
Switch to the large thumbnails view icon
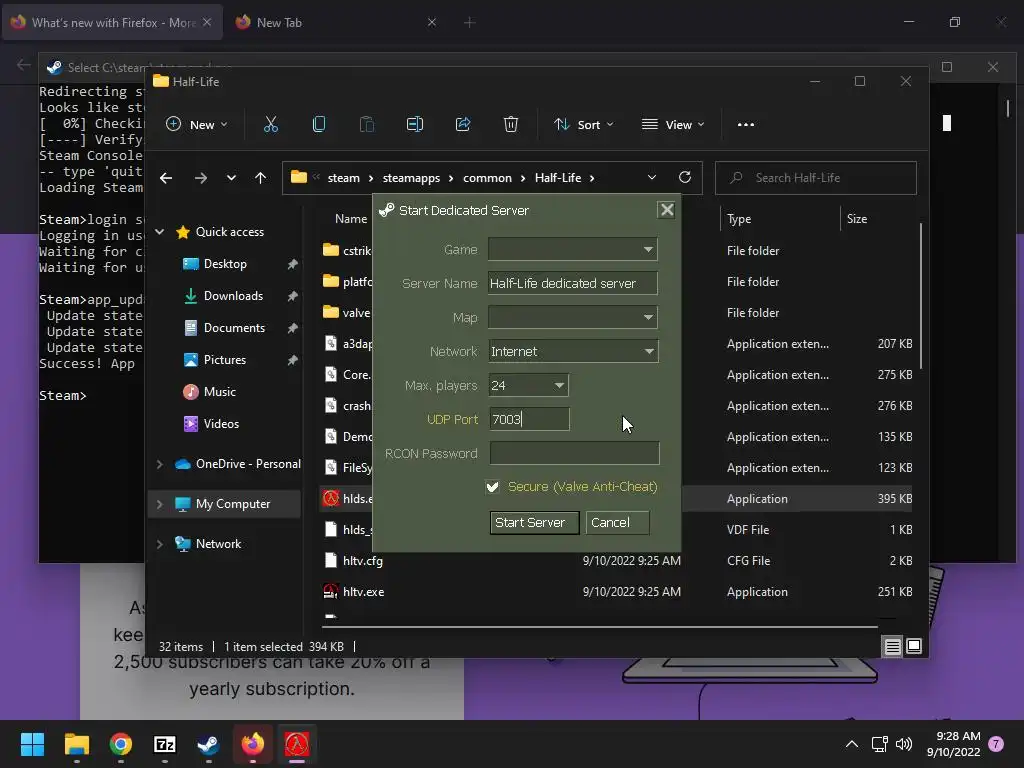coord(914,647)
